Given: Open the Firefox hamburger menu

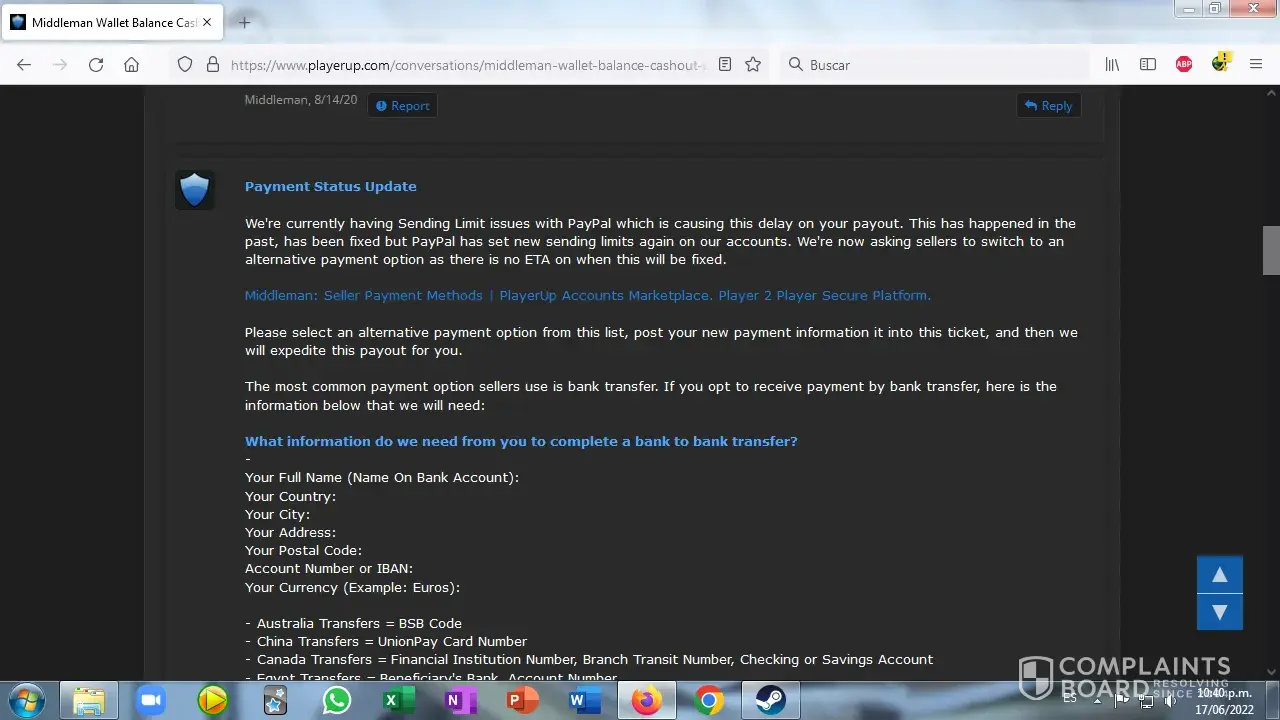Looking at the screenshot, I should [1256, 65].
